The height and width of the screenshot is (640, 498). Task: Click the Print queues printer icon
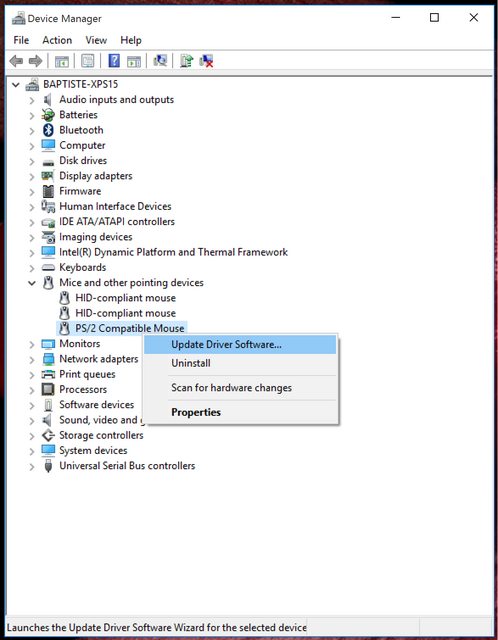click(48, 374)
